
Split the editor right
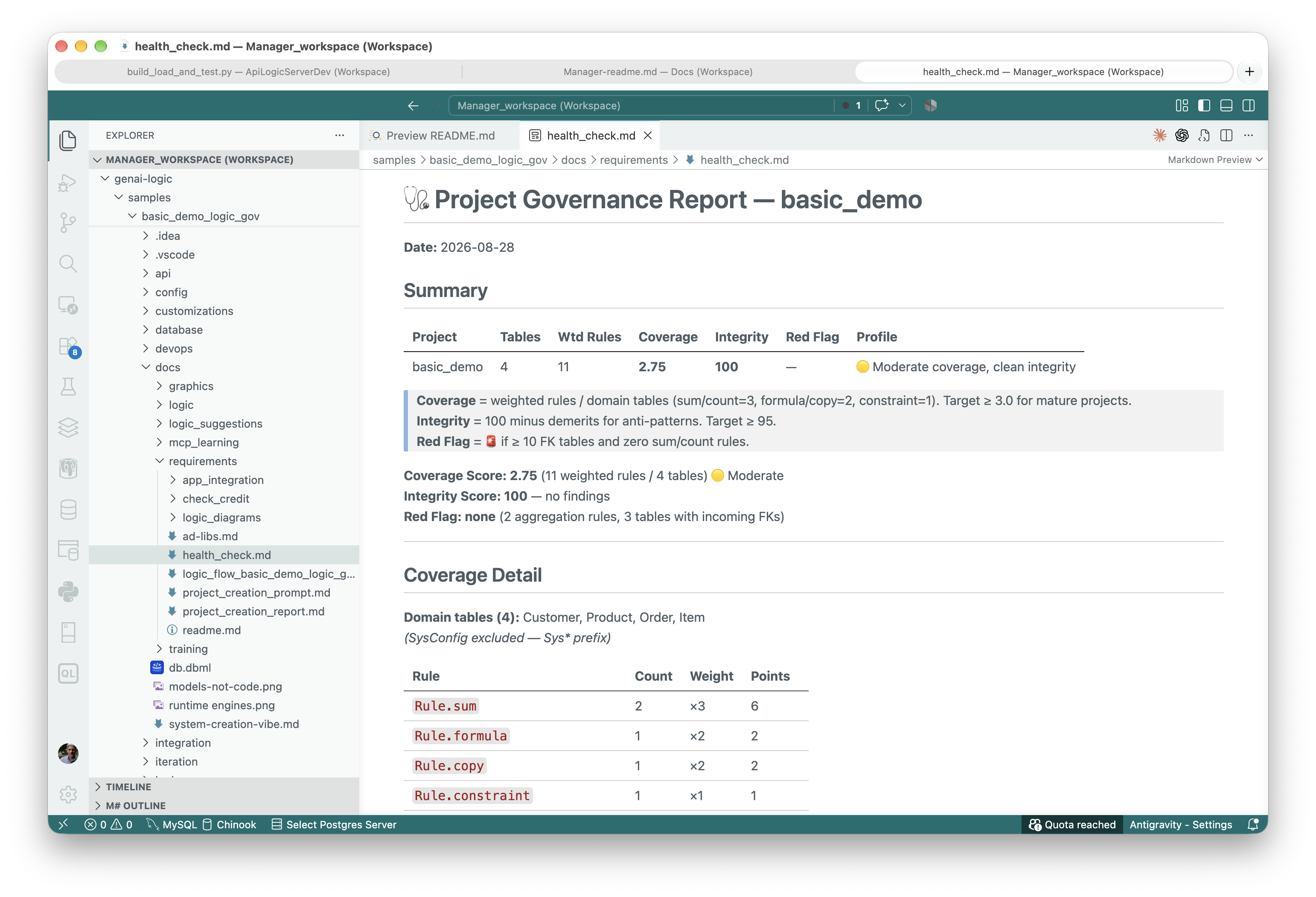pos(1226,135)
